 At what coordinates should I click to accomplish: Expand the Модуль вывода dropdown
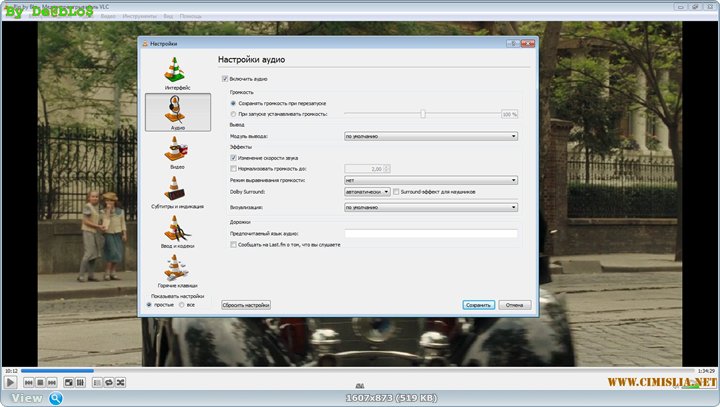[430, 136]
